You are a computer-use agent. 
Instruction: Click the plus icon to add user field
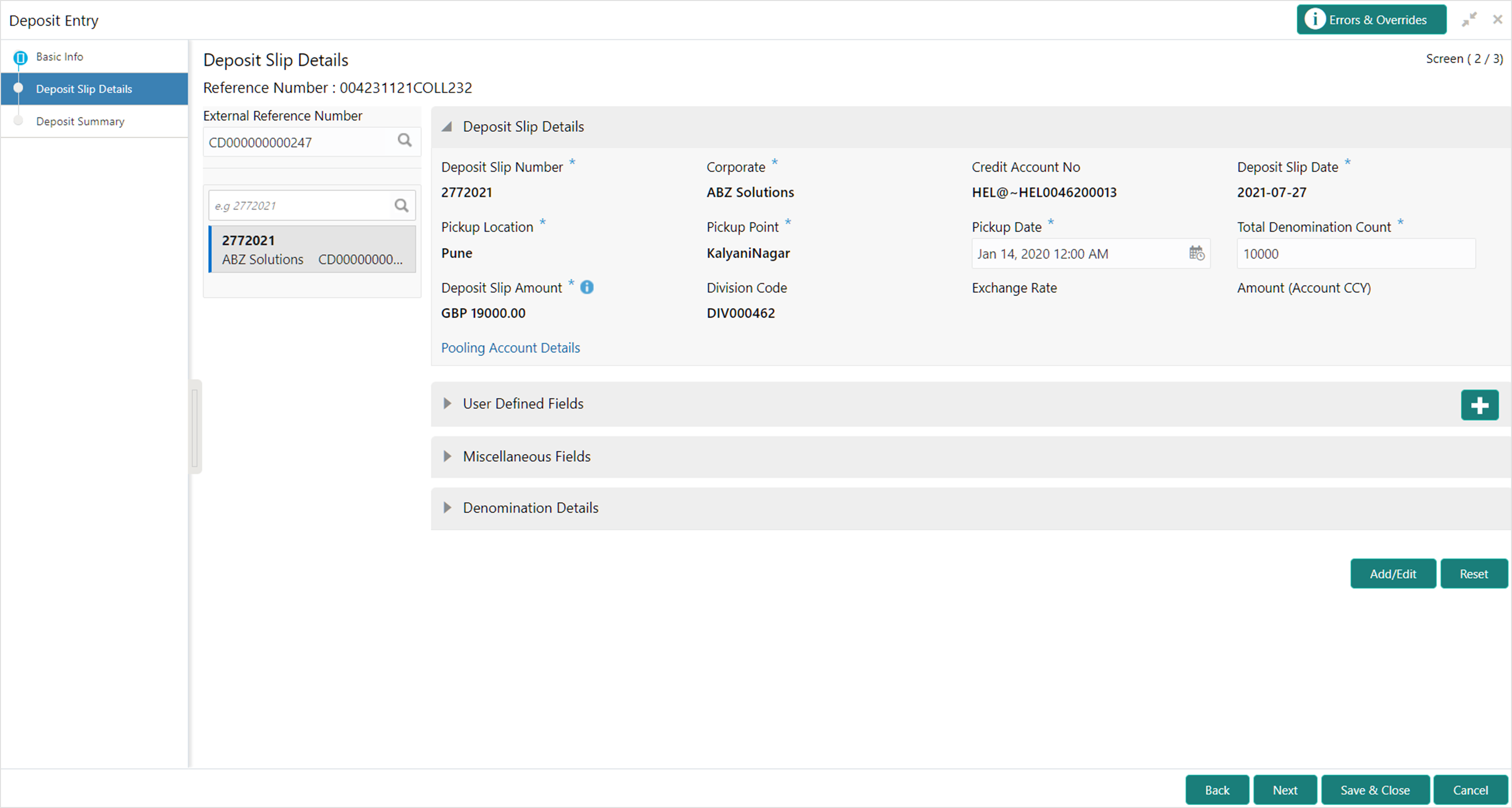click(x=1480, y=405)
